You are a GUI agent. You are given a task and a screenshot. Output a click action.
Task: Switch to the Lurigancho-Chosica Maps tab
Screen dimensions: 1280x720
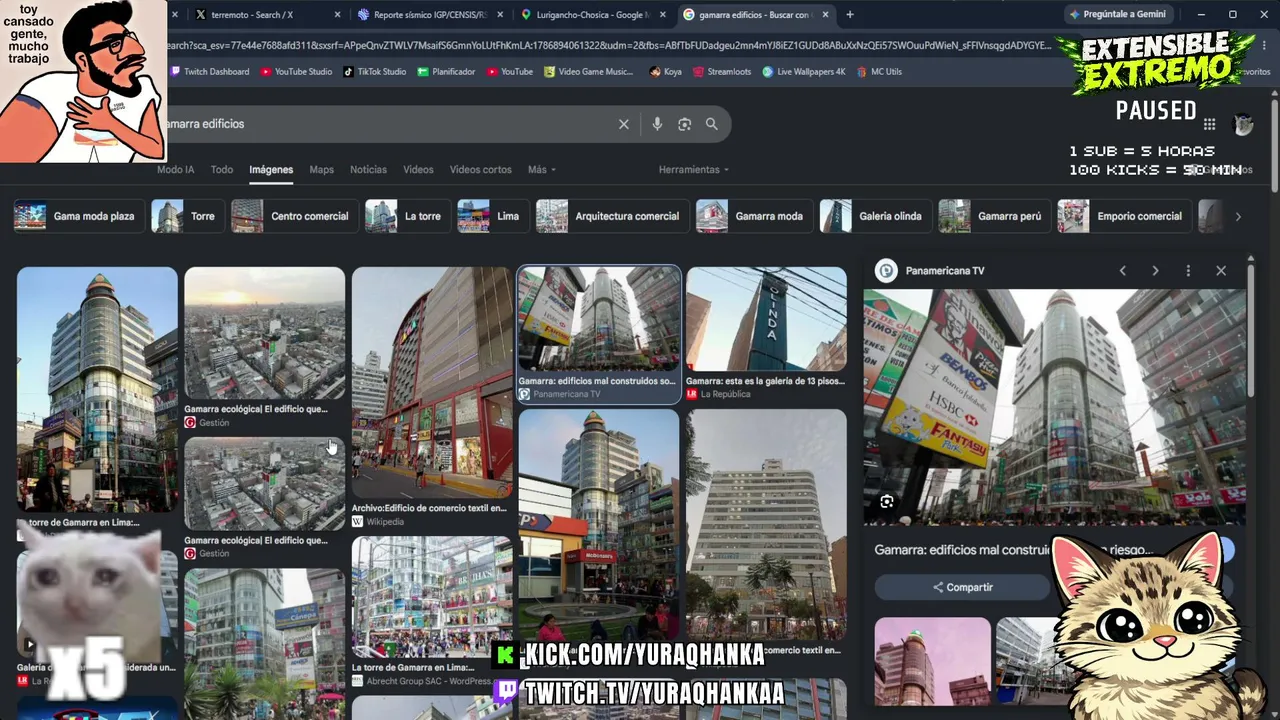[x=593, y=15]
